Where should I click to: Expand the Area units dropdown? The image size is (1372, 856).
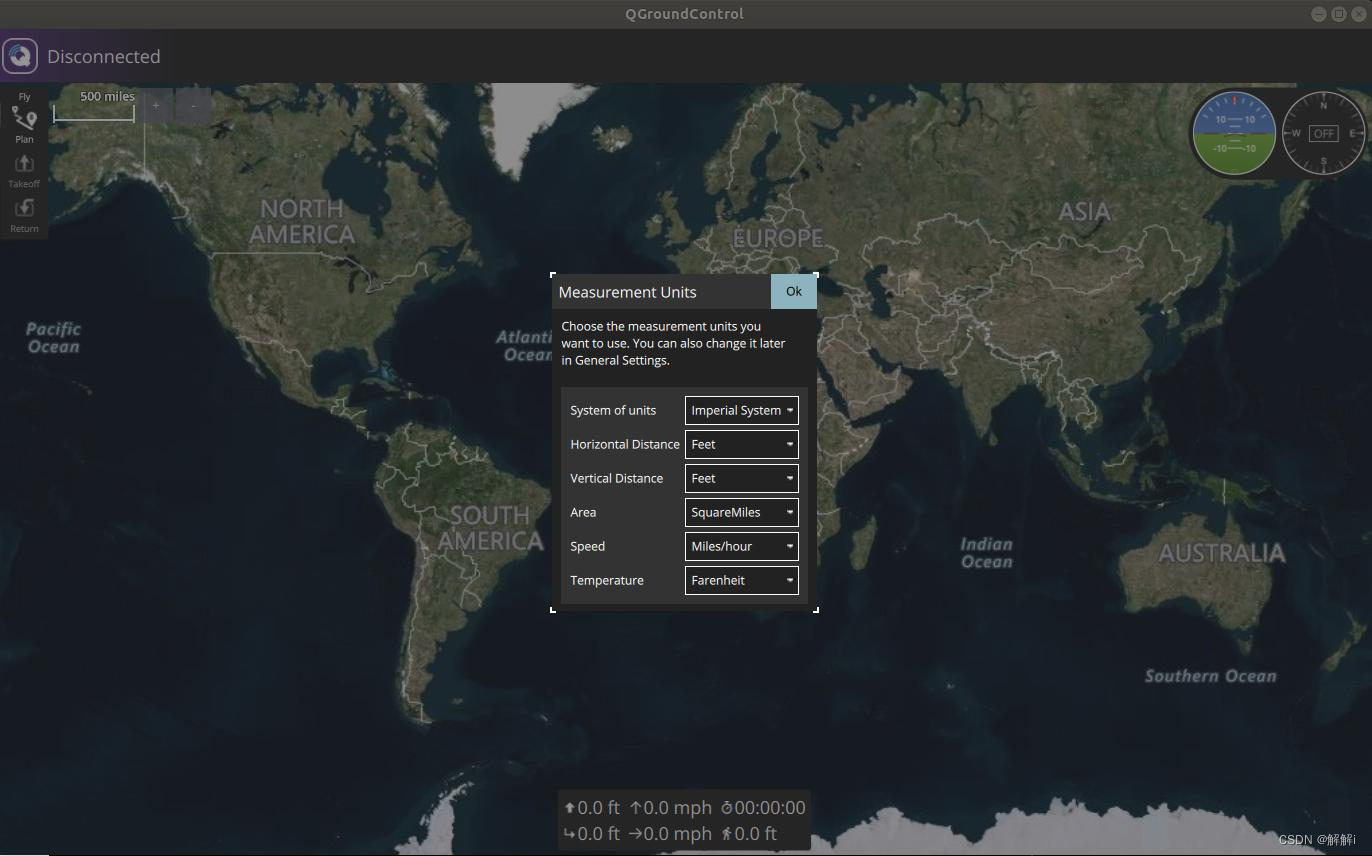point(741,512)
